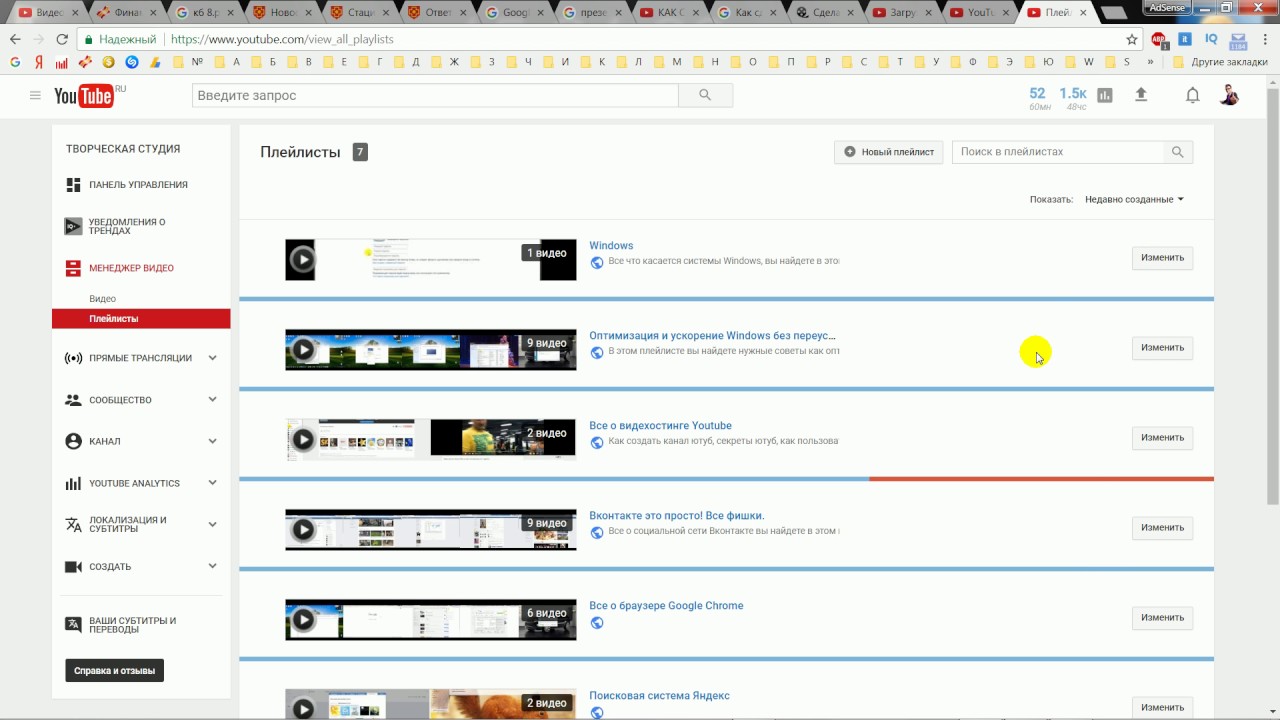The height and width of the screenshot is (720, 1280).
Task: Switch to the Google browser tab
Action: click(x=514, y=13)
